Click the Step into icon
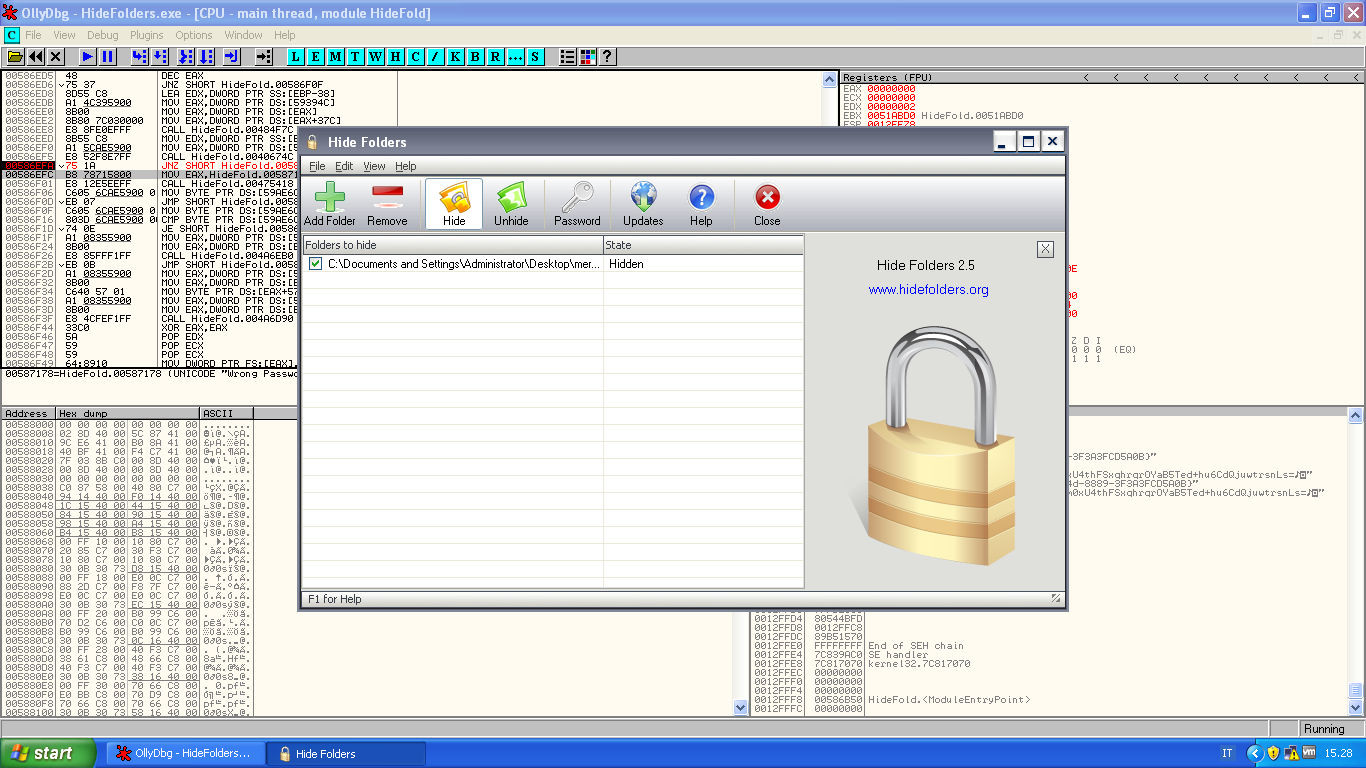Image resolution: width=1366 pixels, height=768 pixels. (x=139, y=57)
